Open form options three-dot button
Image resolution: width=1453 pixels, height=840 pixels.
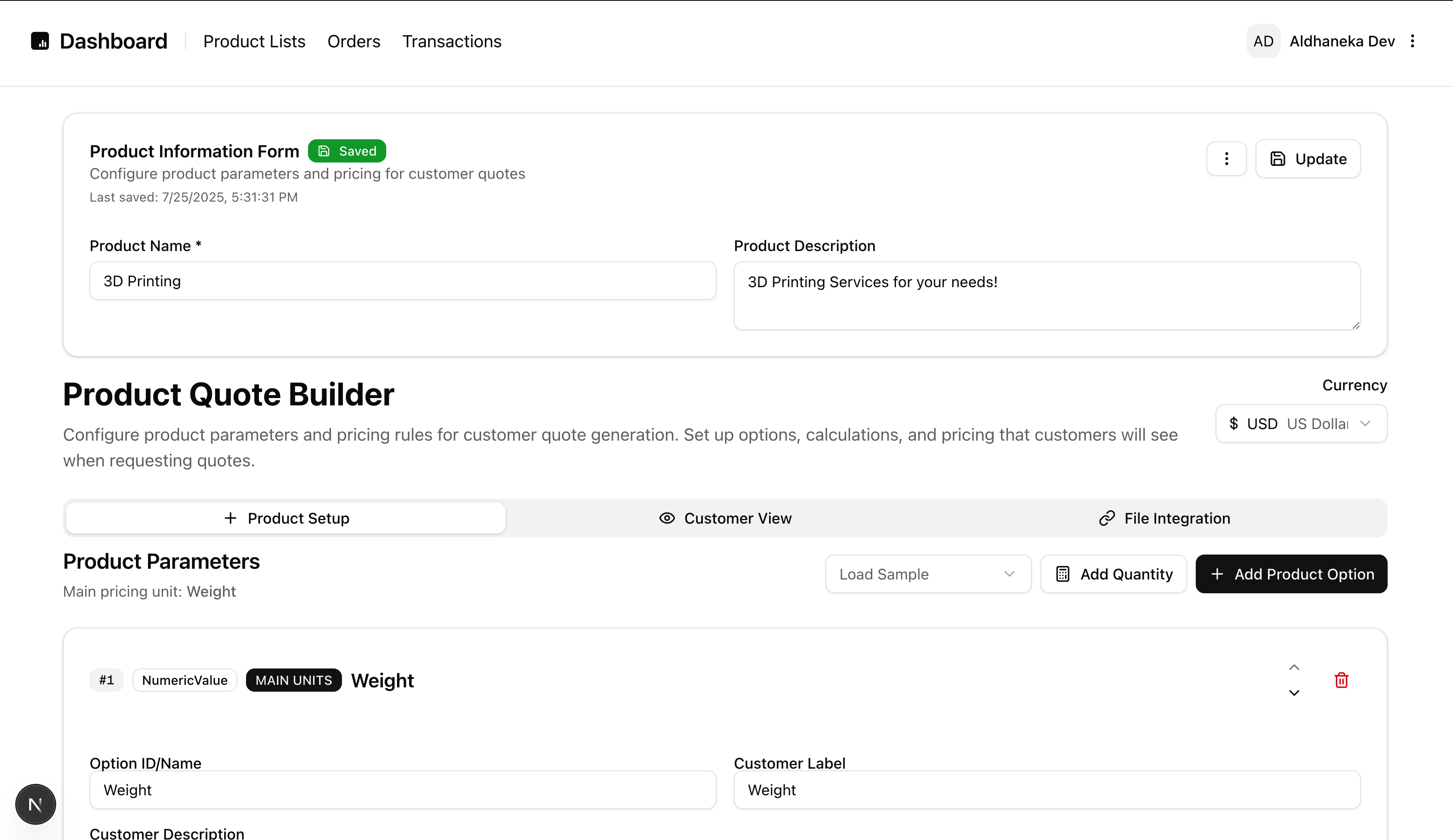[1226, 159]
